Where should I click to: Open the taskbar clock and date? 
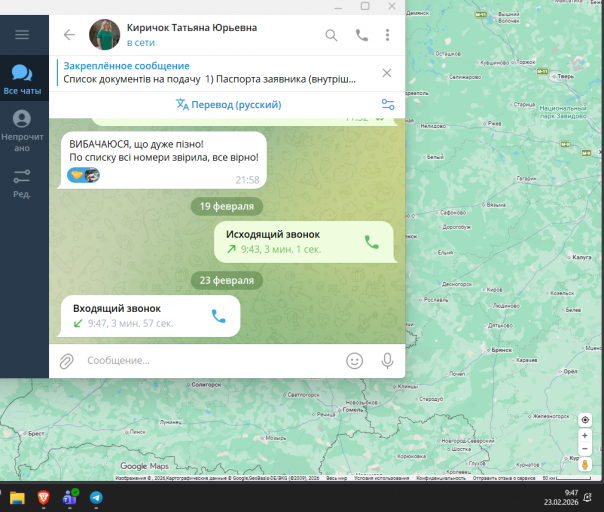pos(561,497)
